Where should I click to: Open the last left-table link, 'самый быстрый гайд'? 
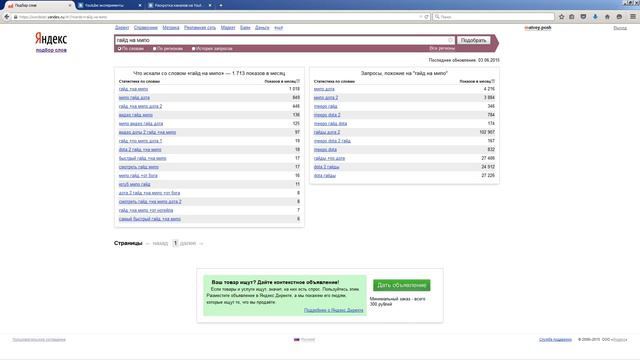pos(150,219)
